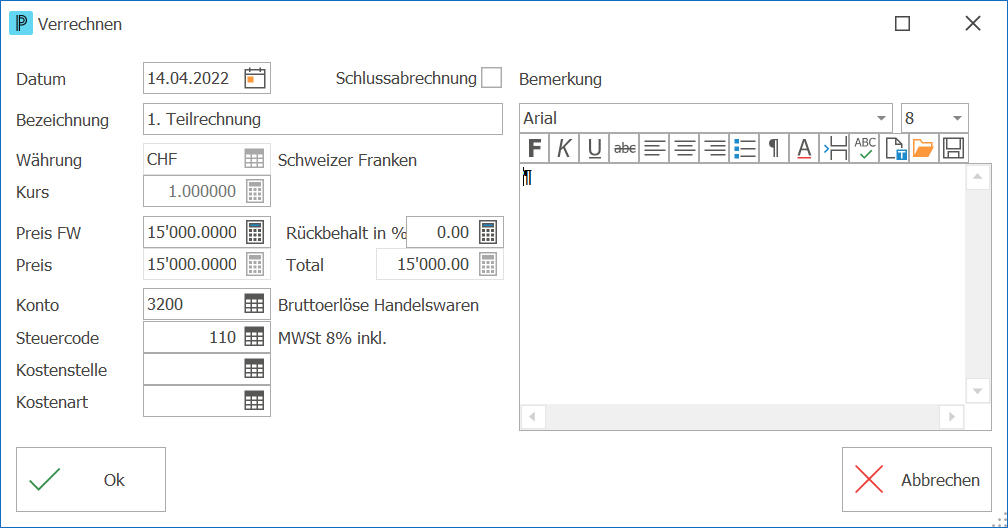Open a file using the folder icon
This screenshot has width=1008, height=528.
pyautogui.click(x=923, y=149)
